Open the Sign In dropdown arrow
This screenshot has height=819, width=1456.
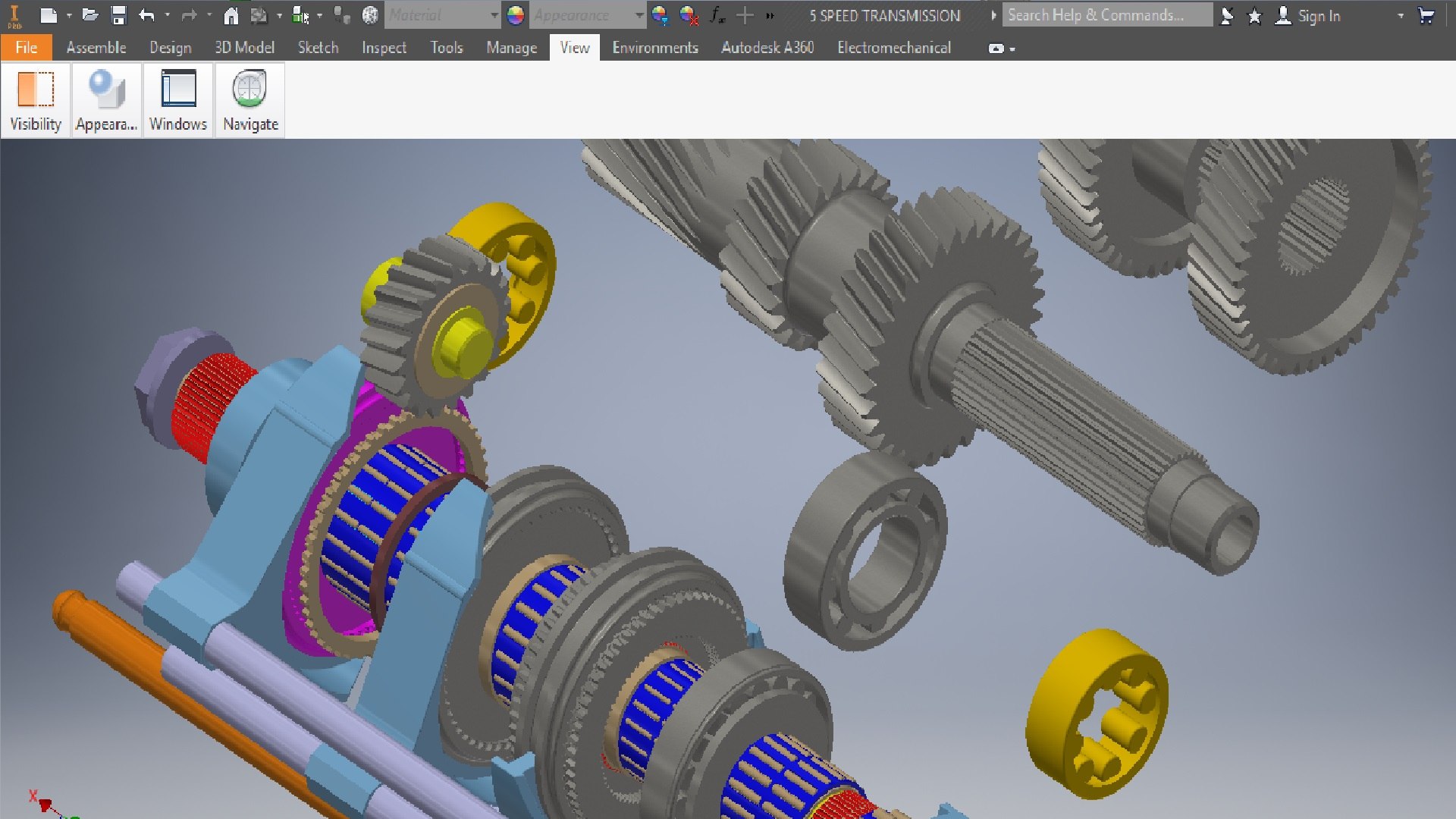[x=1400, y=15]
